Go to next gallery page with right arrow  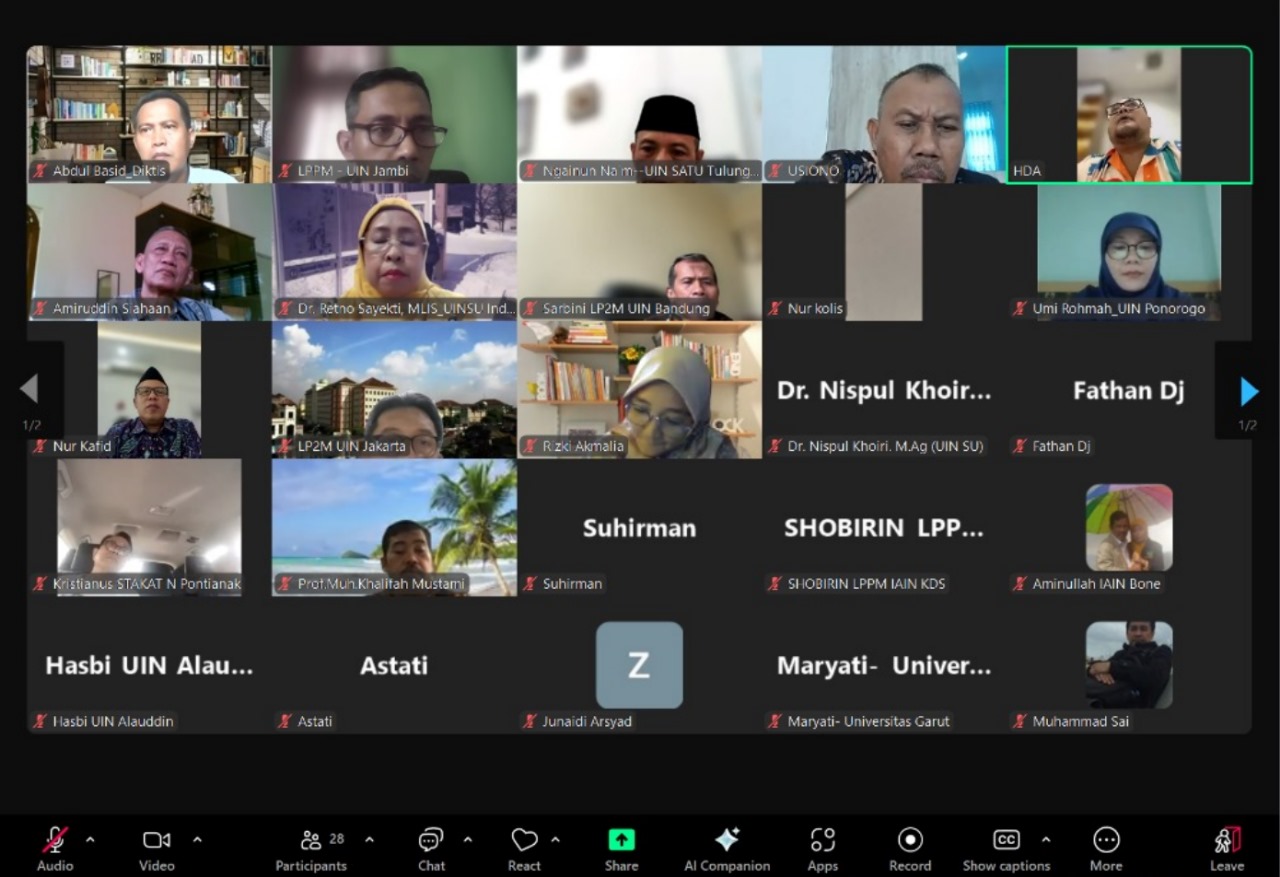coord(1248,391)
